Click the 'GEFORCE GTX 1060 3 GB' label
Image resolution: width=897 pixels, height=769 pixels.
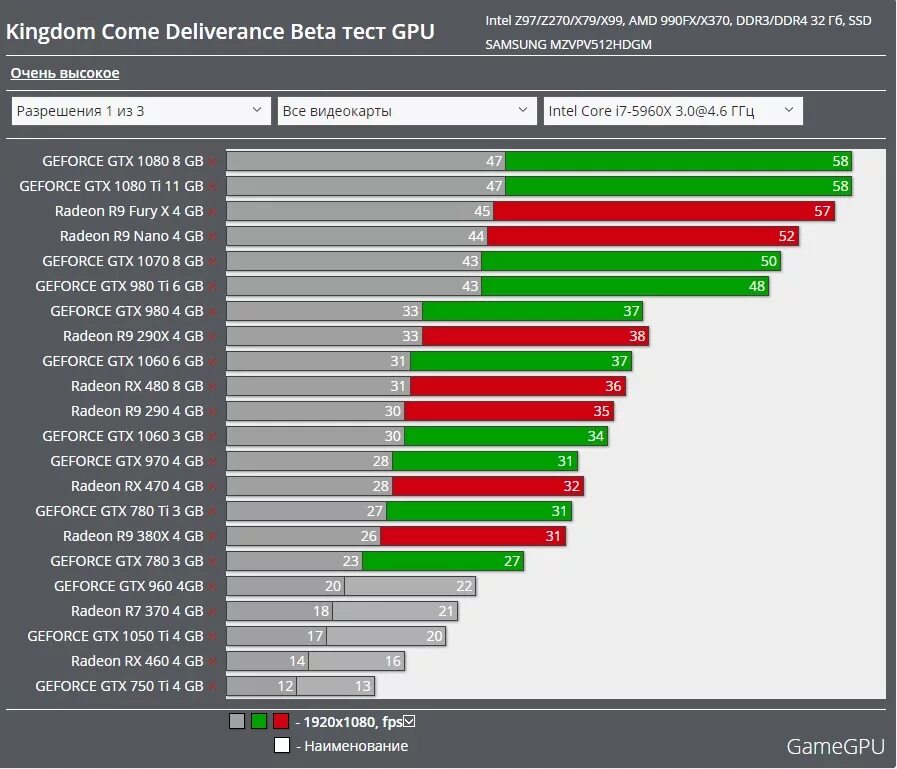coord(123,437)
